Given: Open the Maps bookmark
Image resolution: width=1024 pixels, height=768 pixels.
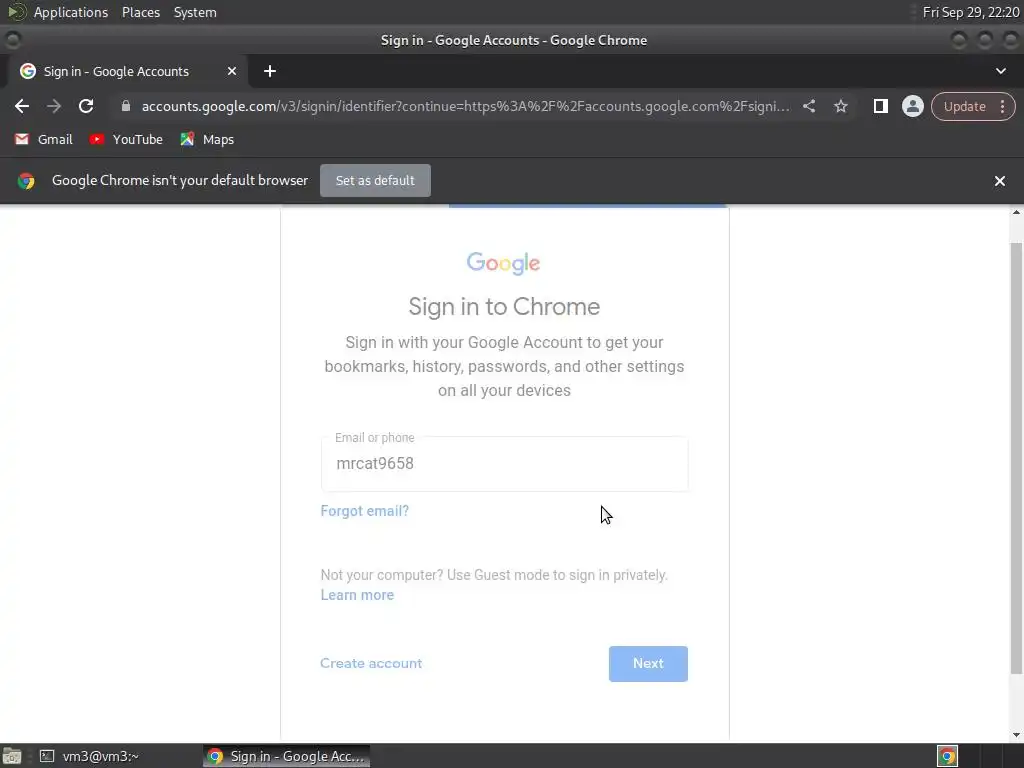Looking at the screenshot, I should pos(208,140).
